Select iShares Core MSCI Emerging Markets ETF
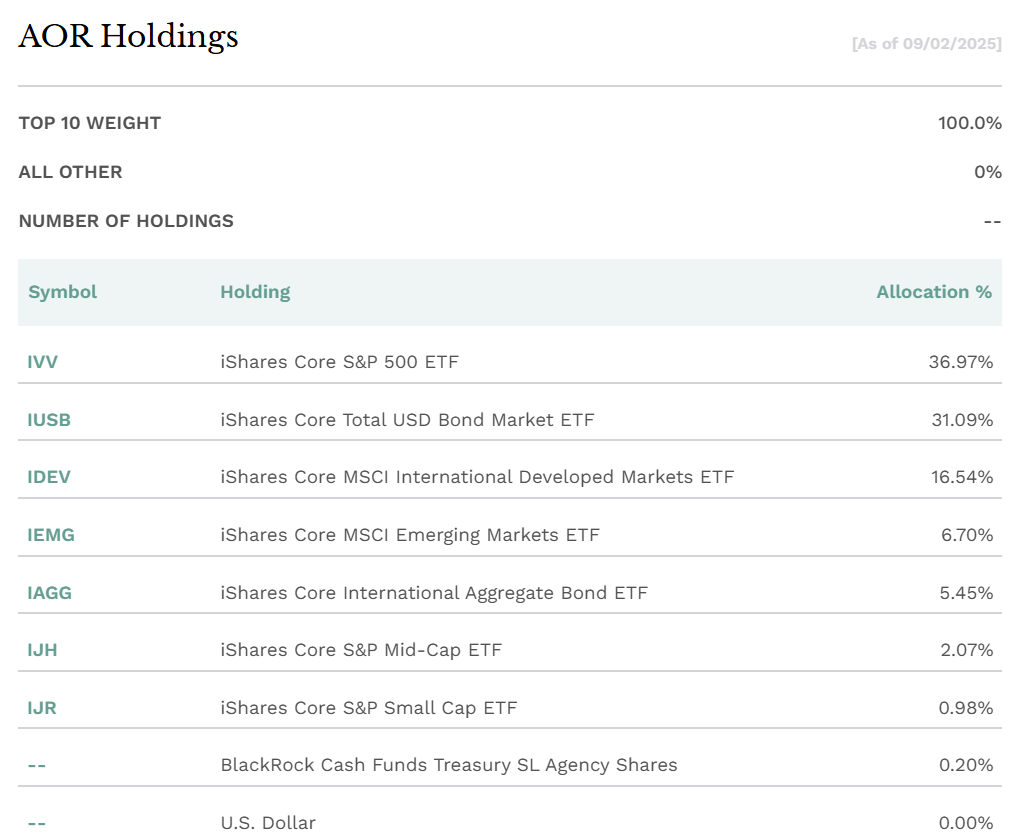This screenshot has width=1028, height=839. [410, 535]
